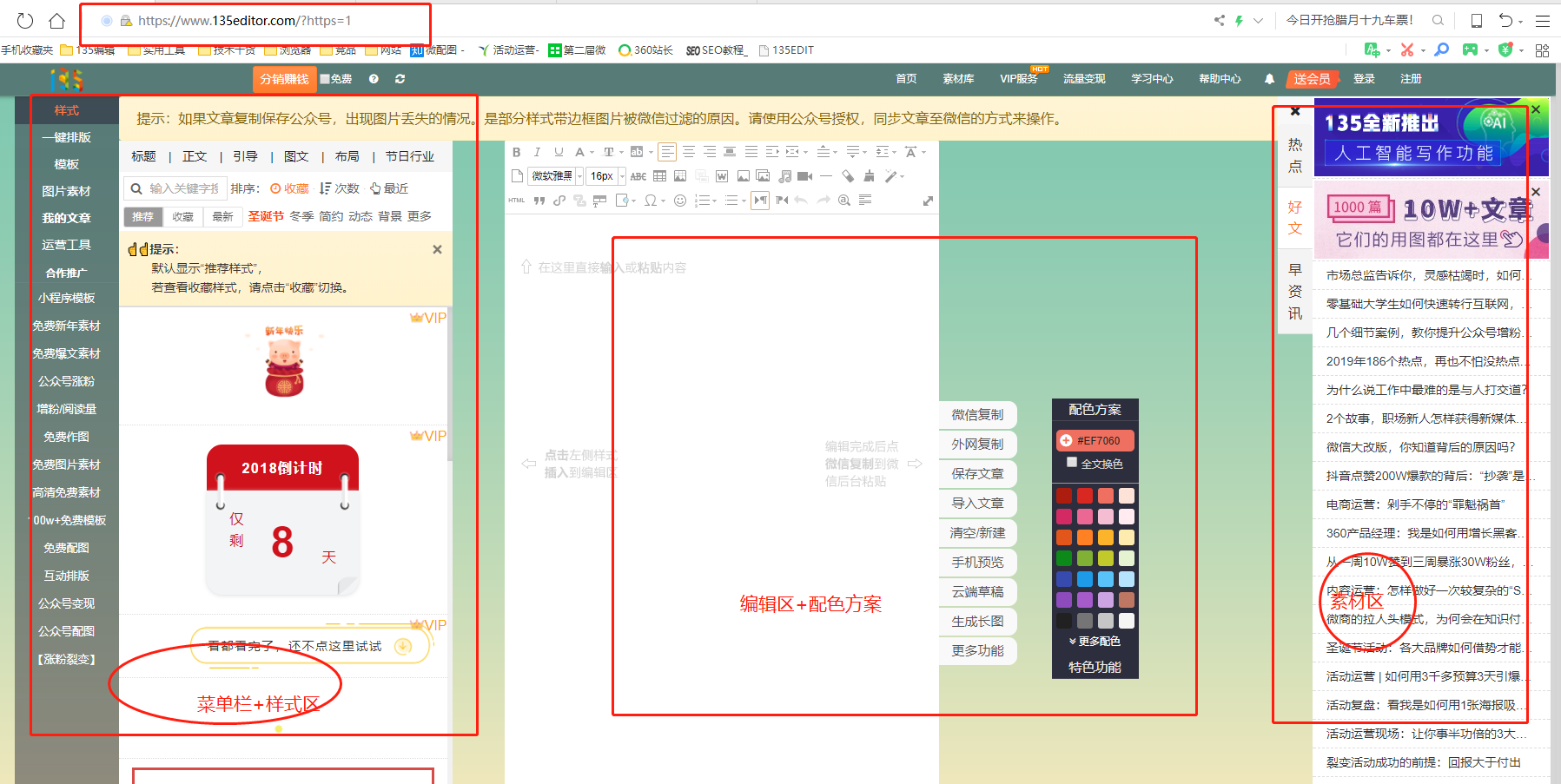Click the 送会员 button

click(1312, 79)
